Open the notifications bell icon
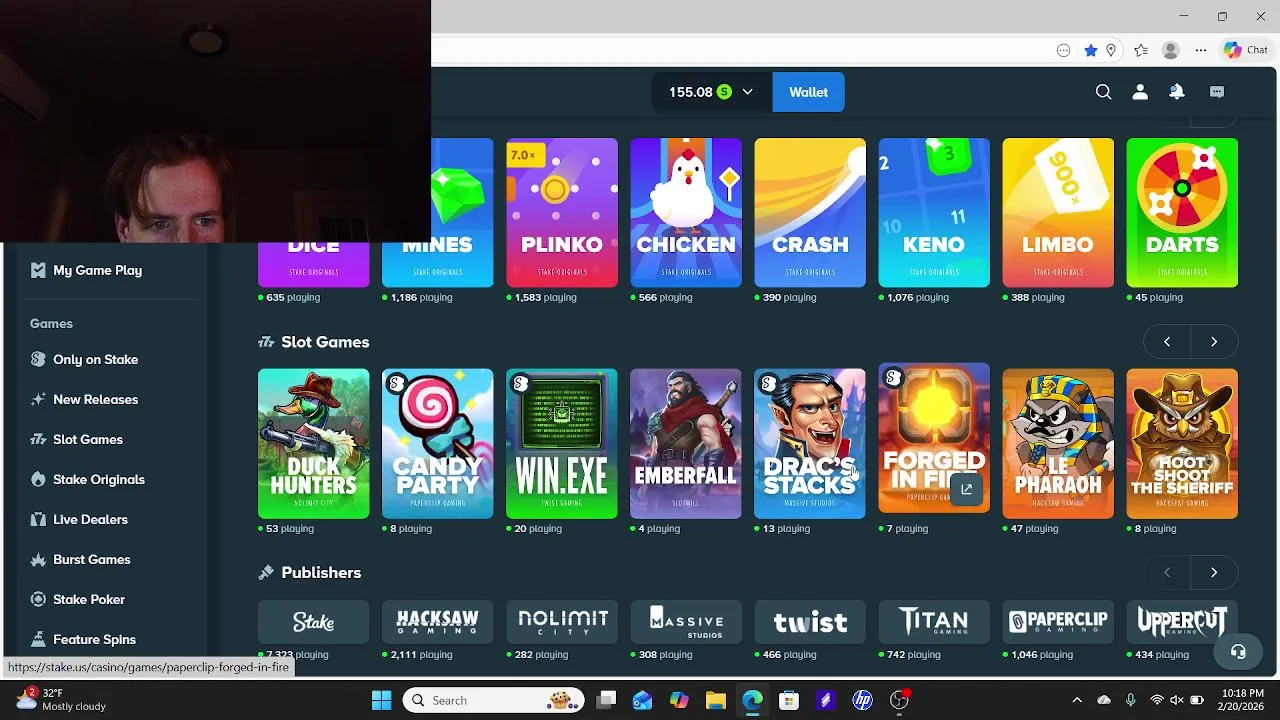 1177,92
